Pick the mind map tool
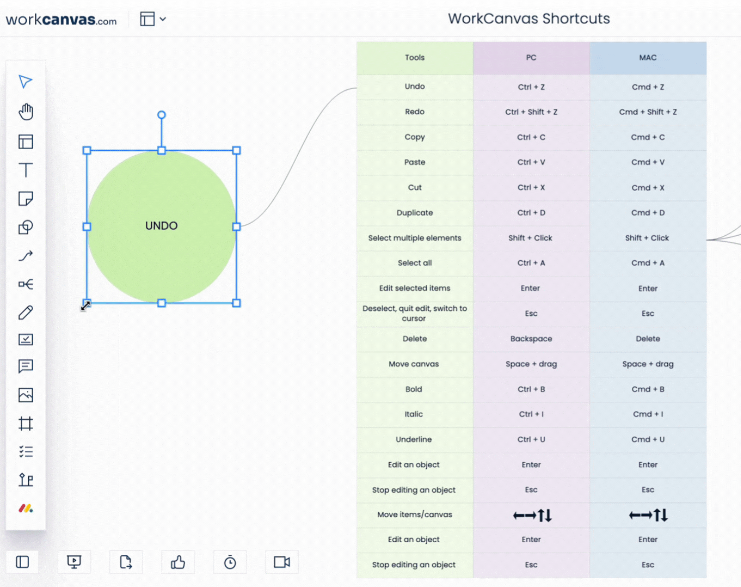The image size is (741, 587). pos(26,284)
